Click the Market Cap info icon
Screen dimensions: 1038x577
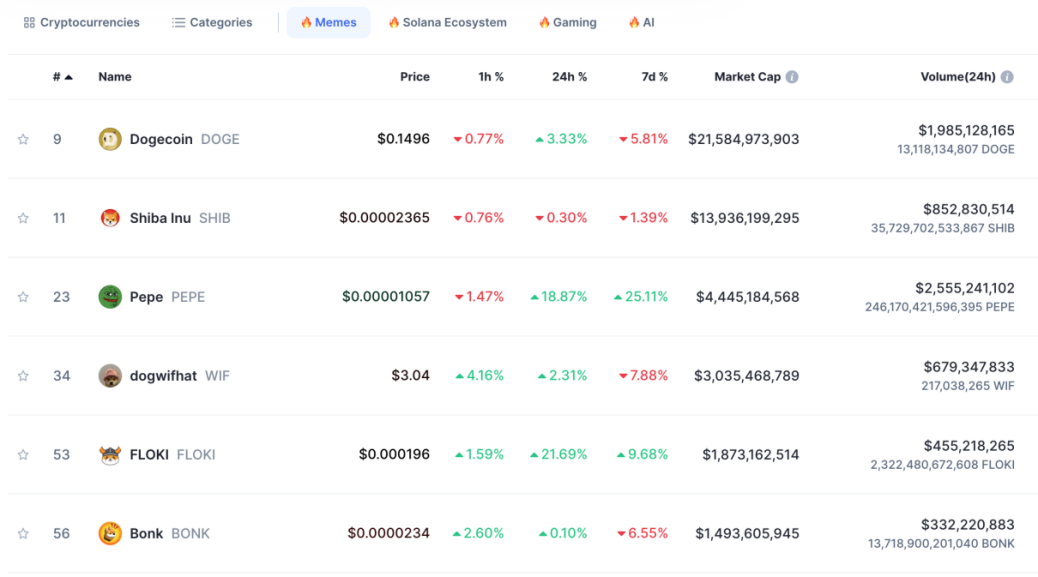tap(792, 77)
